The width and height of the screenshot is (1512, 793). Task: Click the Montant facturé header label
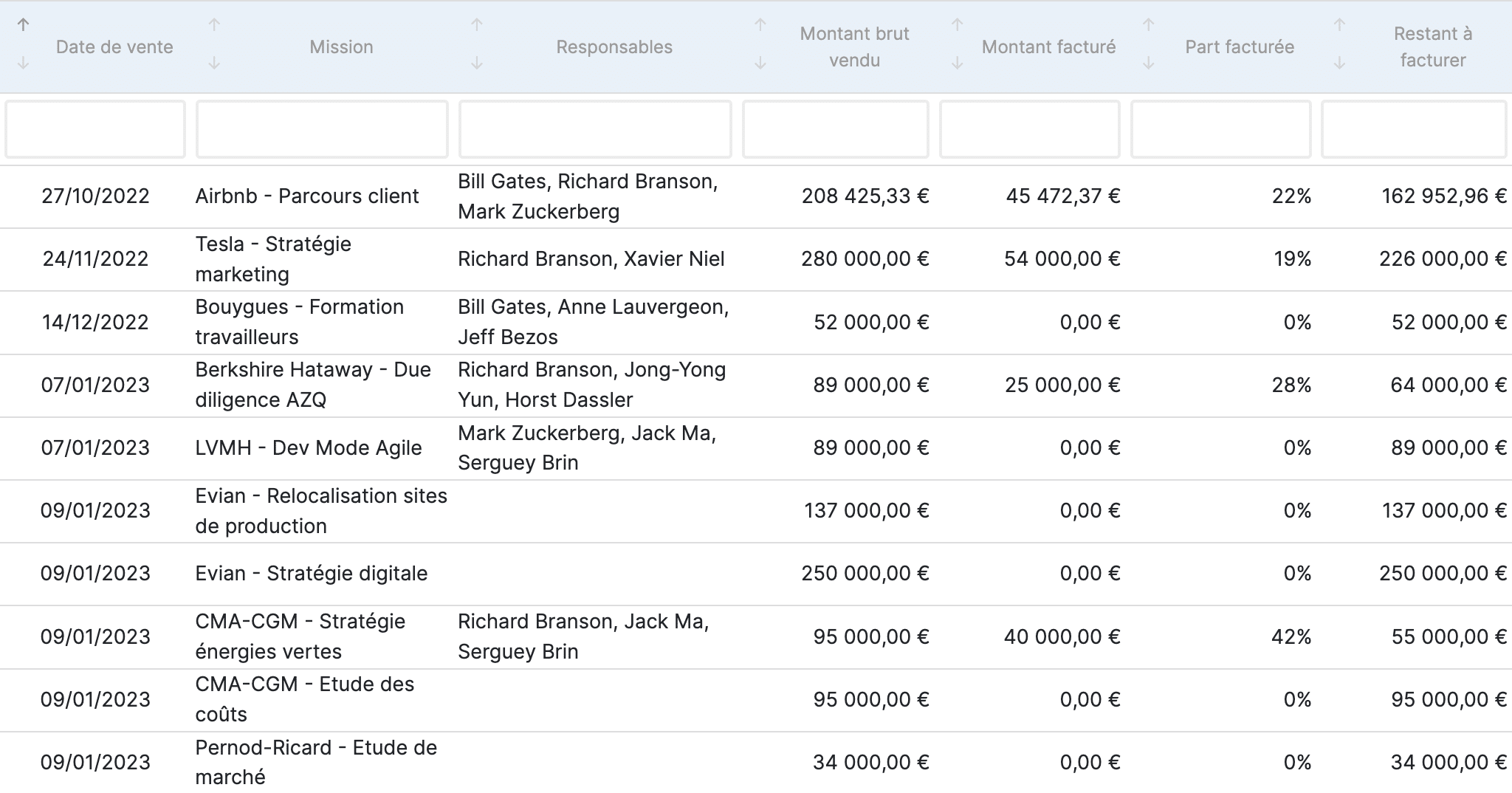pos(1049,47)
